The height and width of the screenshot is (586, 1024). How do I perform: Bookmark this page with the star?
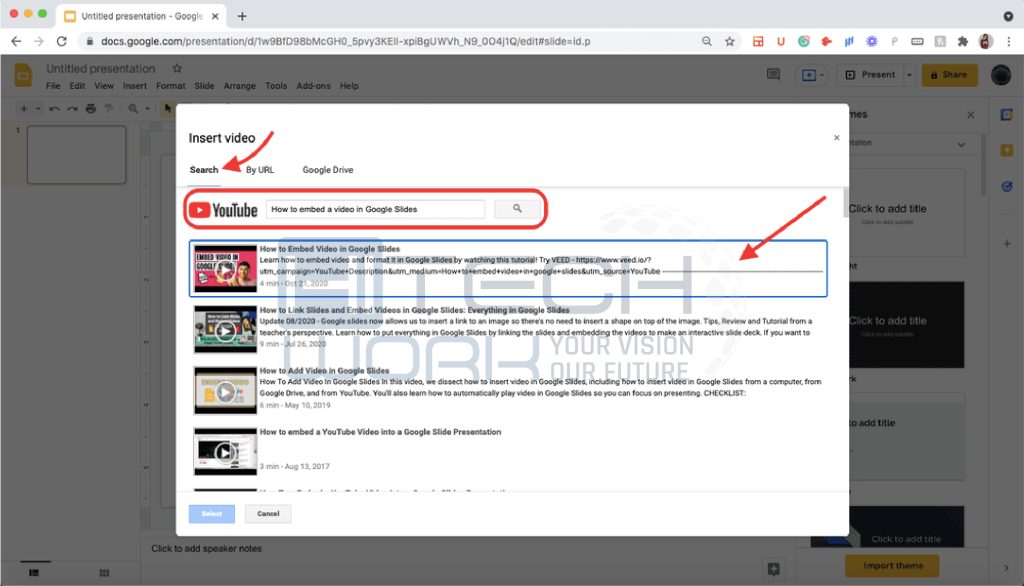tap(729, 41)
